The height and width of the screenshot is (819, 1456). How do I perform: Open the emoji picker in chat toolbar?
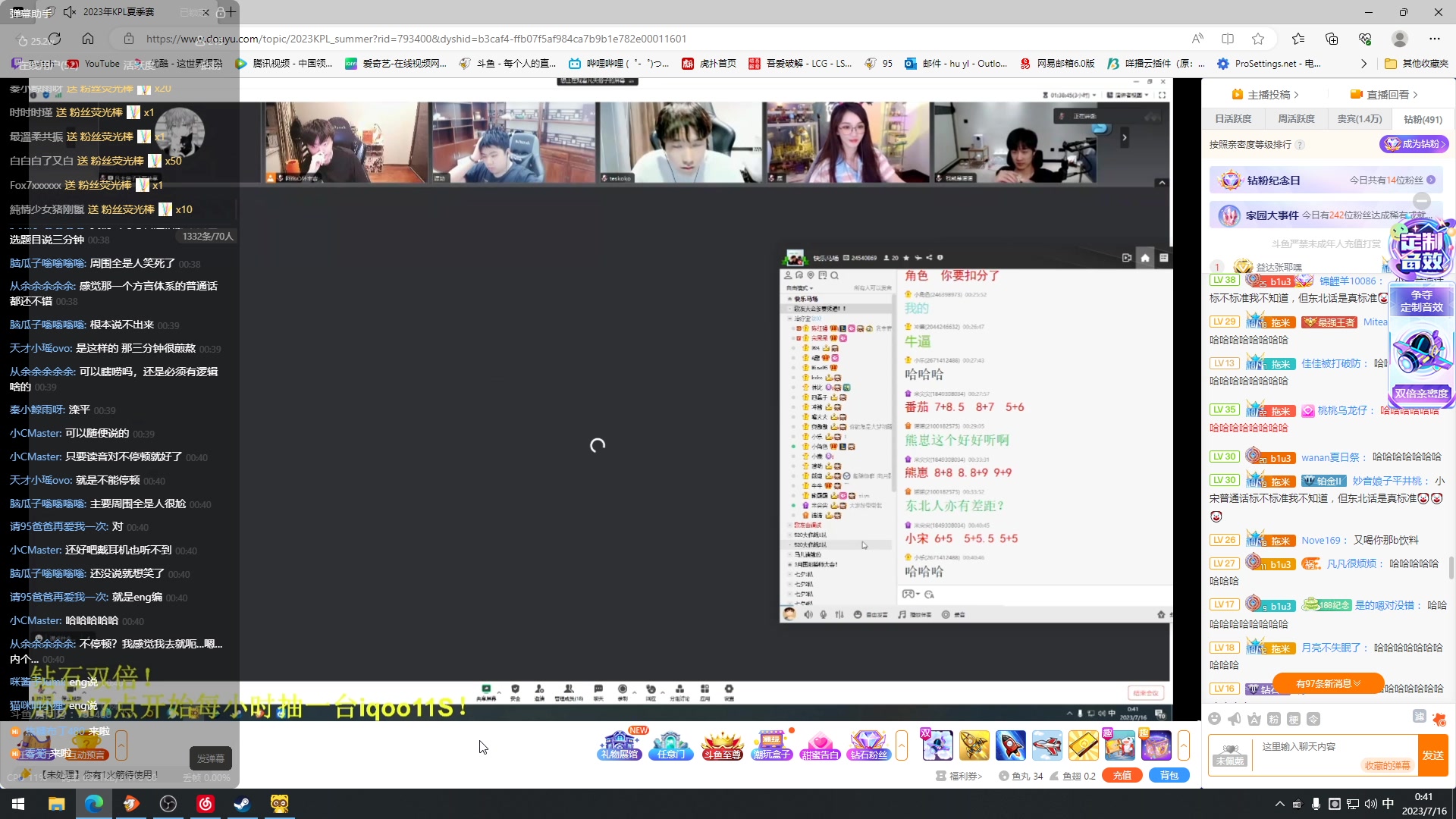[1215, 719]
